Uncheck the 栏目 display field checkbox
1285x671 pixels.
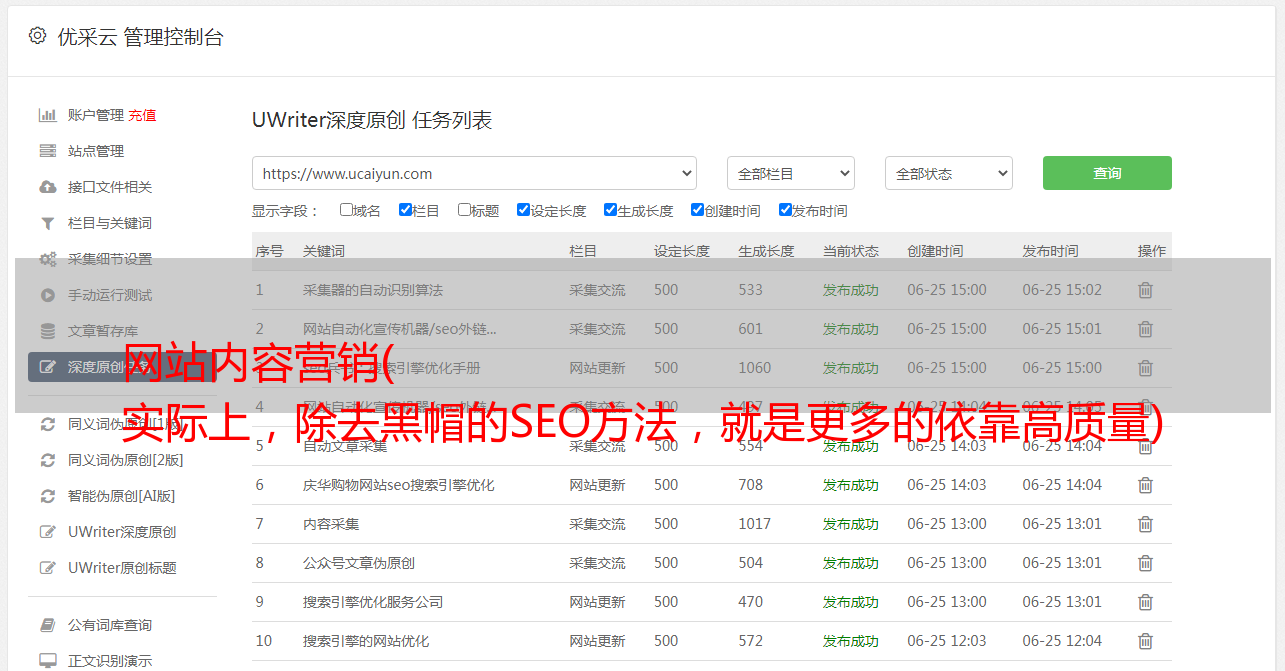(x=405, y=210)
